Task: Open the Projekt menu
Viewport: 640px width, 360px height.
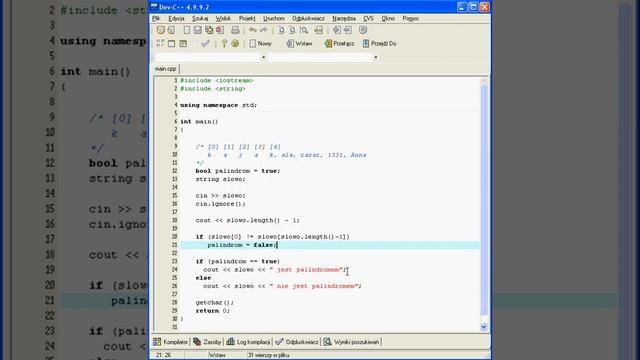Action: [247, 18]
